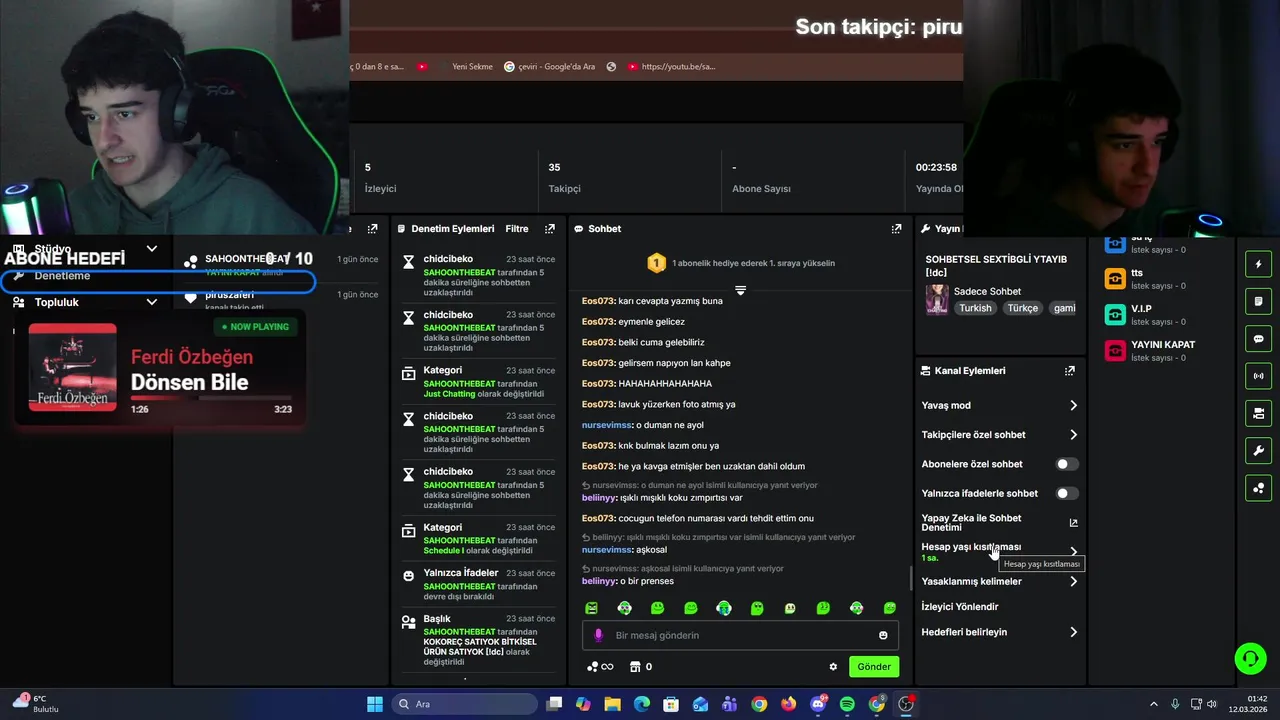
Task: Click channel points infinity balance icon
Action: point(600,667)
